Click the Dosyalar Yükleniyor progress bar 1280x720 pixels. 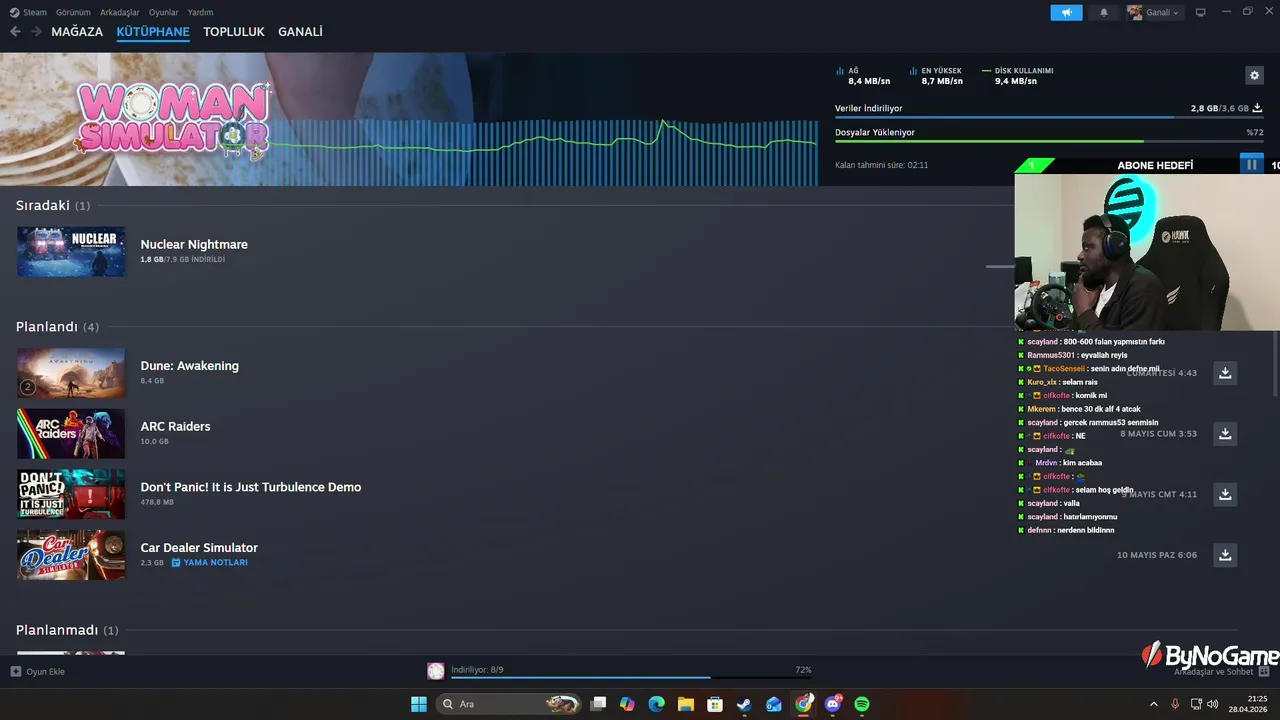[x=1048, y=141]
